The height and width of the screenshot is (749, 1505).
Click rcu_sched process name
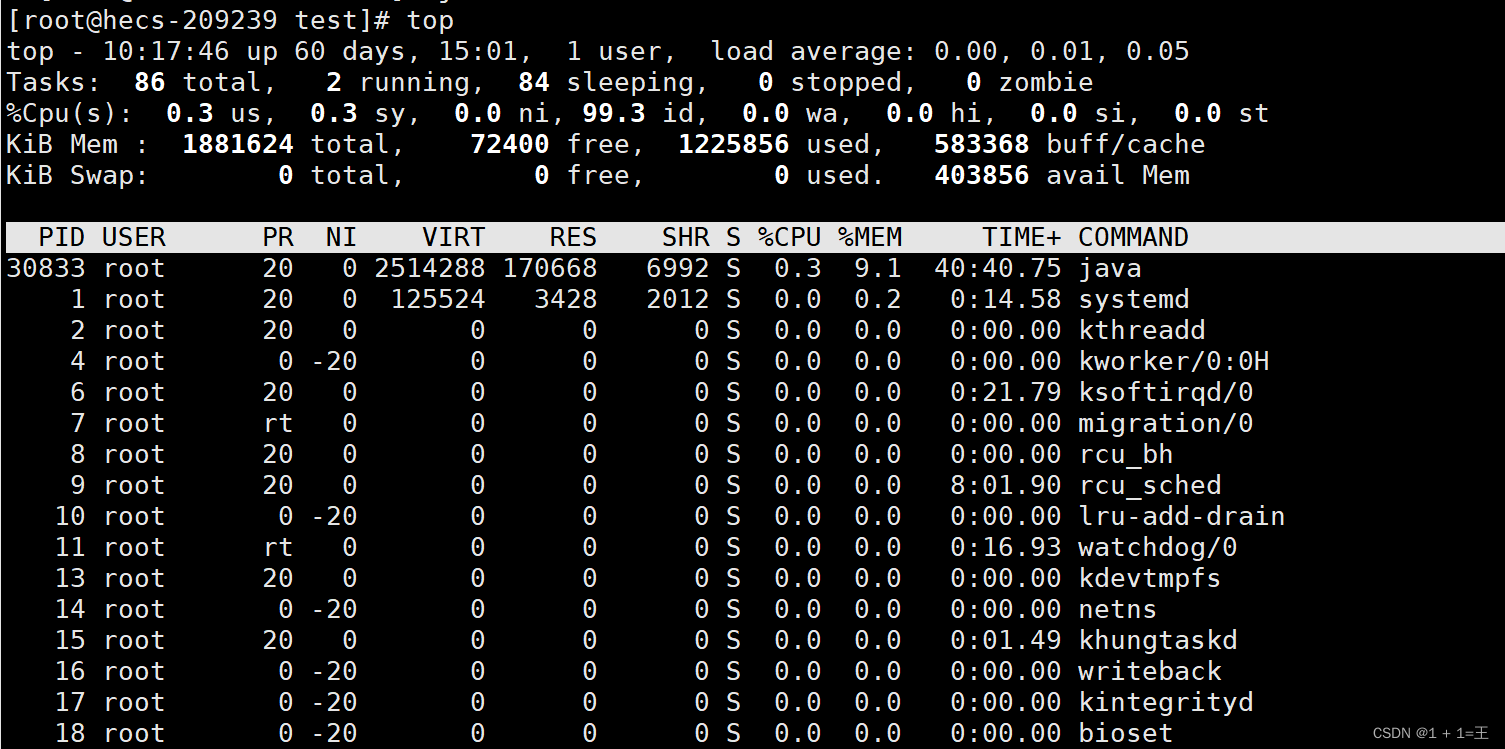tap(1149, 486)
